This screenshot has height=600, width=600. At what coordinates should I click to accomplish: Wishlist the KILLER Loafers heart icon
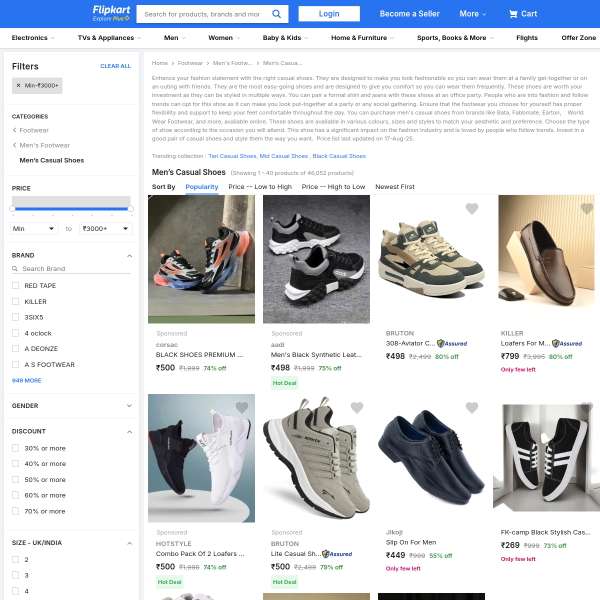click(587, 209)
